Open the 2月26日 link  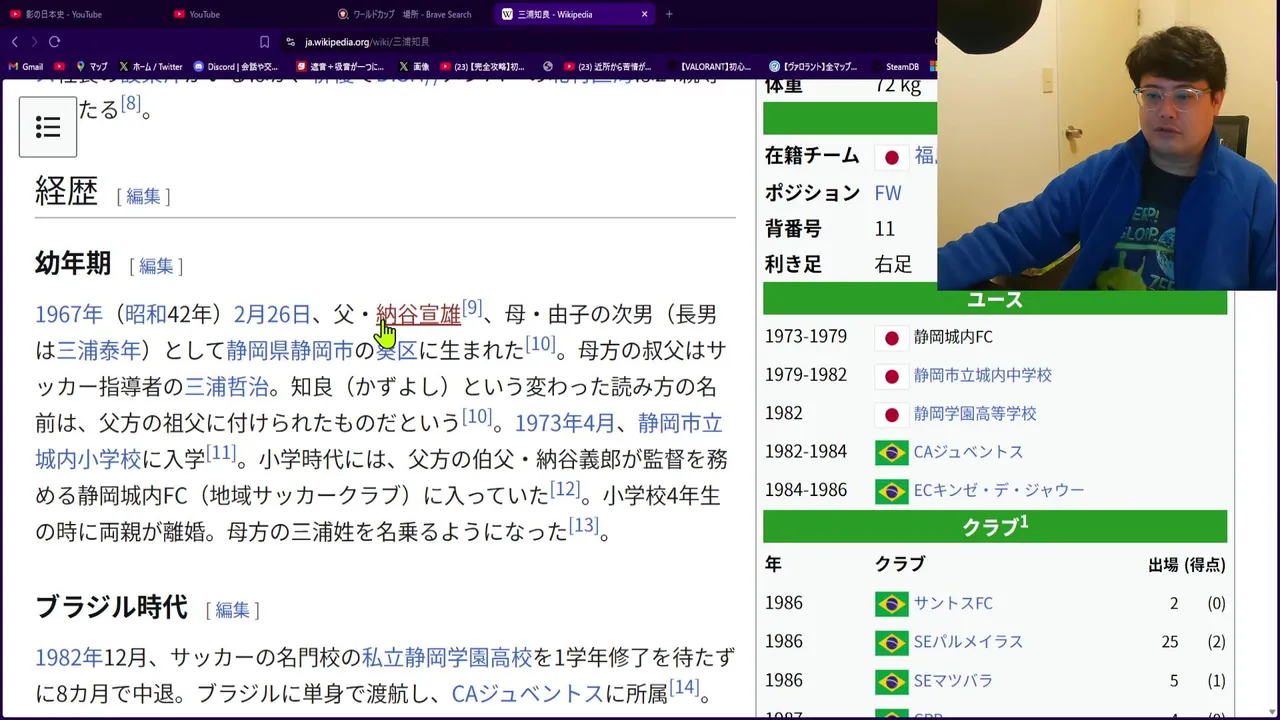tap(272, 314)
